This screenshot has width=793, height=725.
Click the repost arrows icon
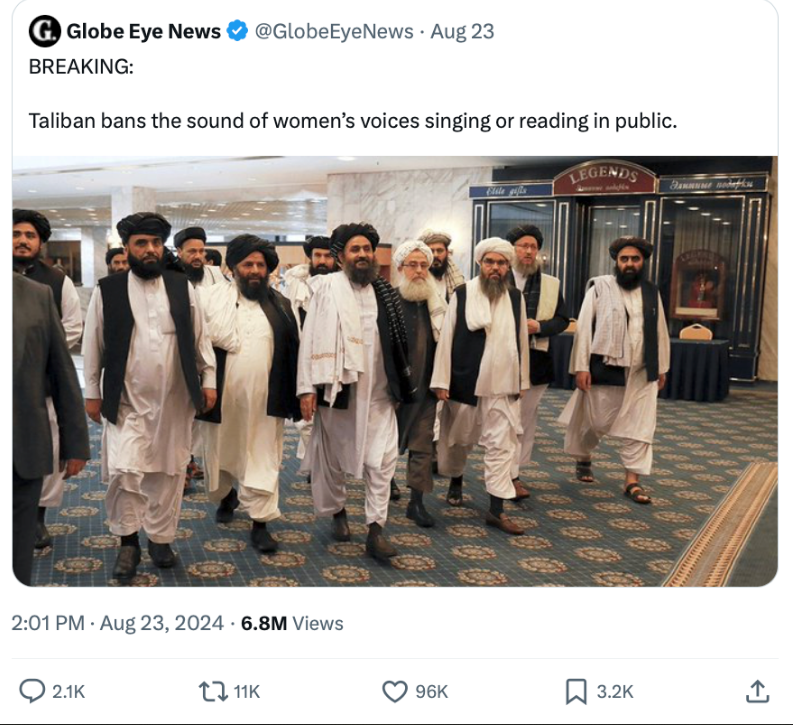213,692
